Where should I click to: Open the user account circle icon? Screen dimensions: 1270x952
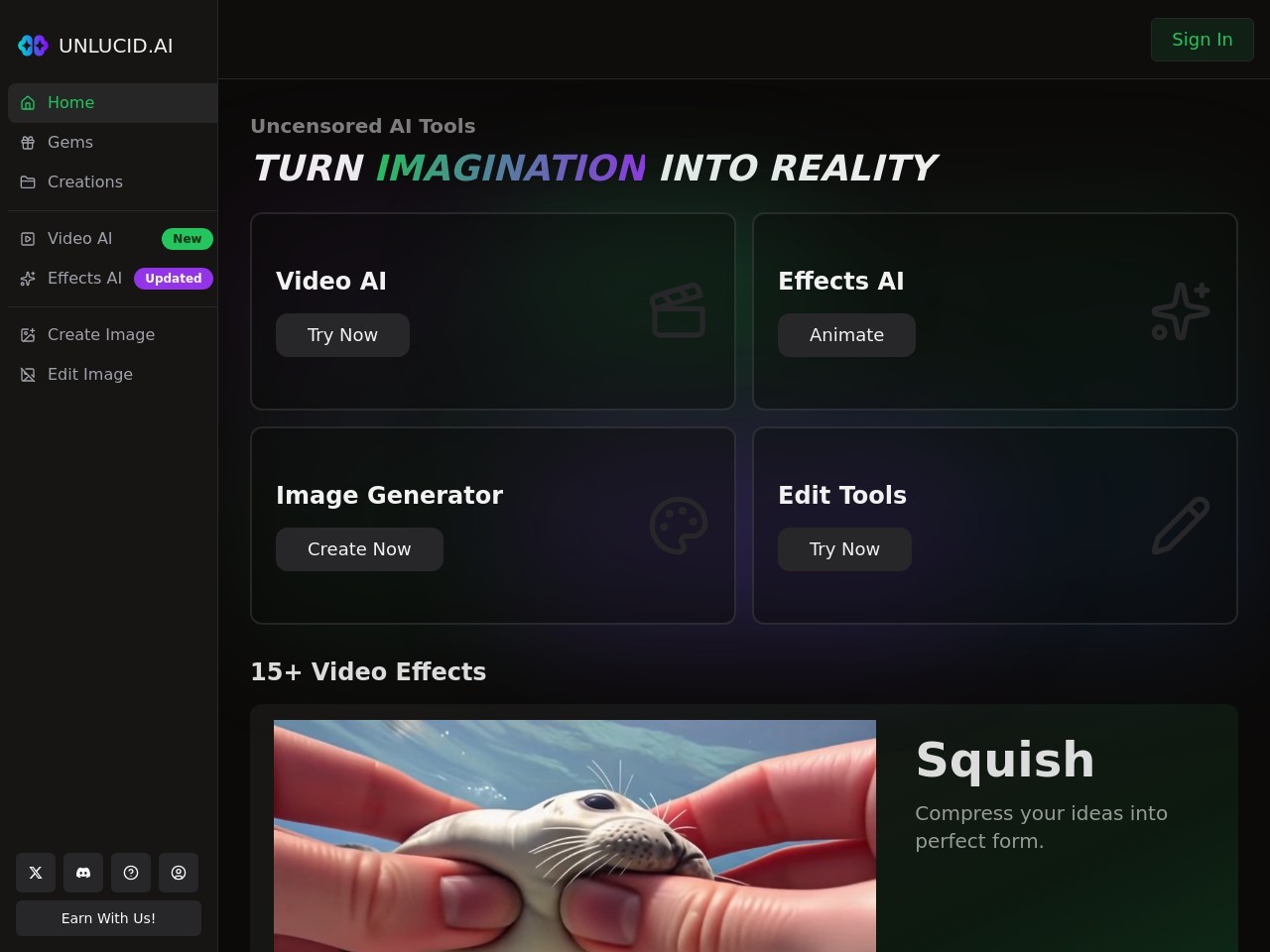tap(179, 873)
